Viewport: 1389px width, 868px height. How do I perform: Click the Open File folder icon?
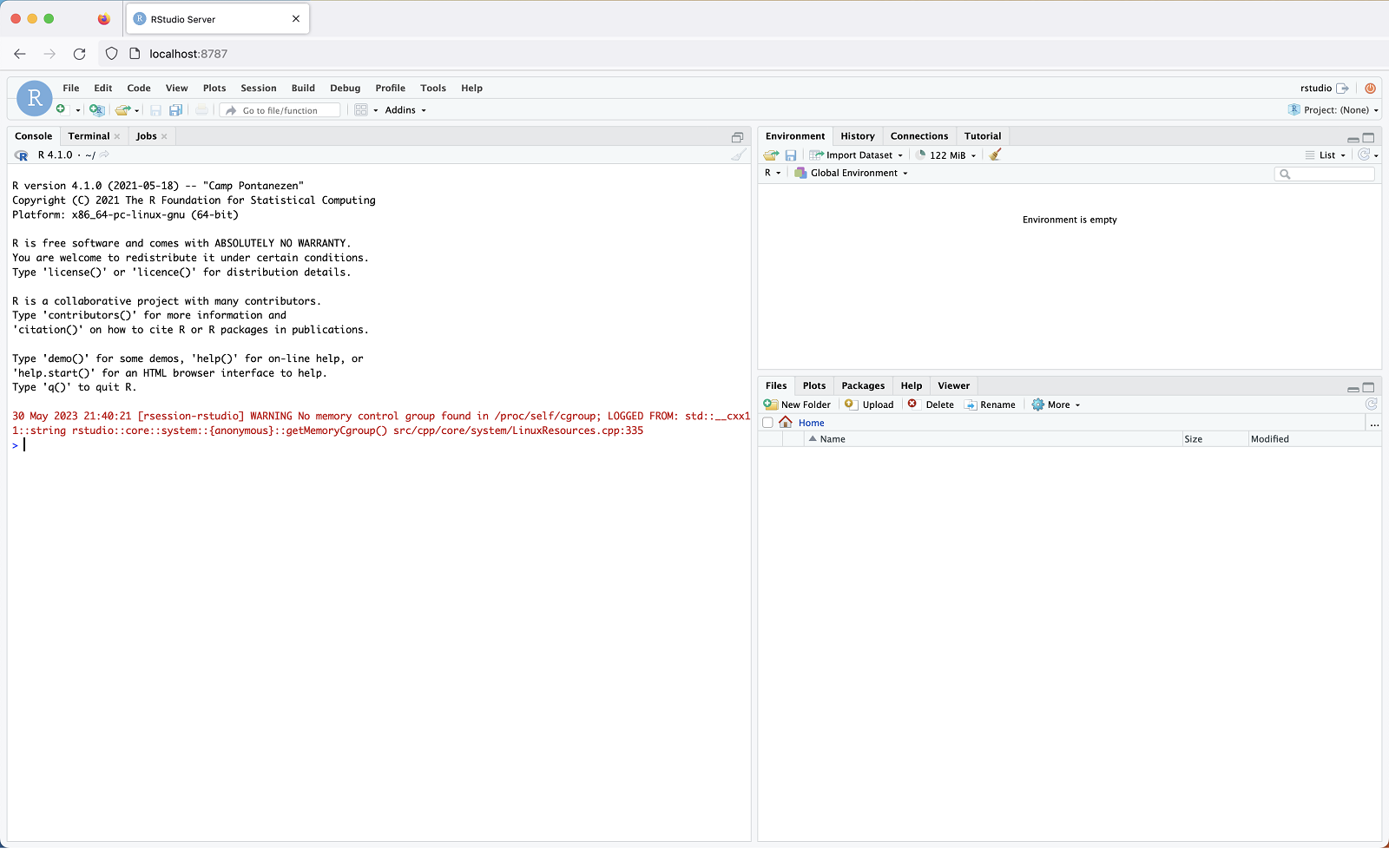[123, 110]
